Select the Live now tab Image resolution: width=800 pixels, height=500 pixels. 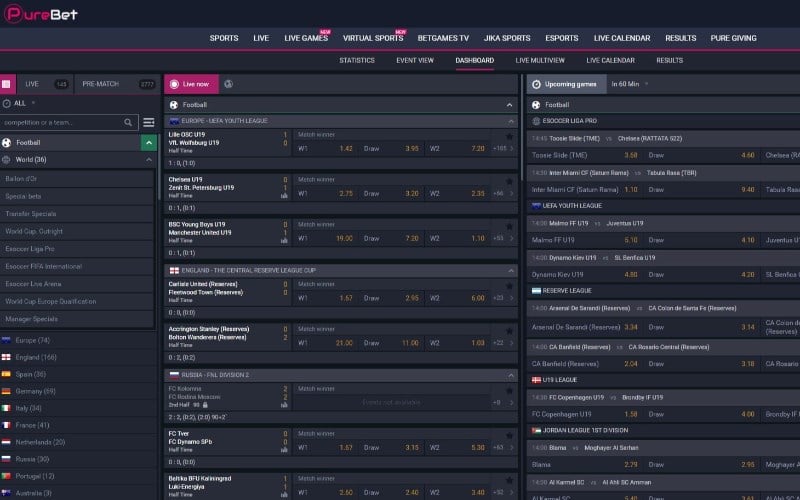(x=191, y=84)
